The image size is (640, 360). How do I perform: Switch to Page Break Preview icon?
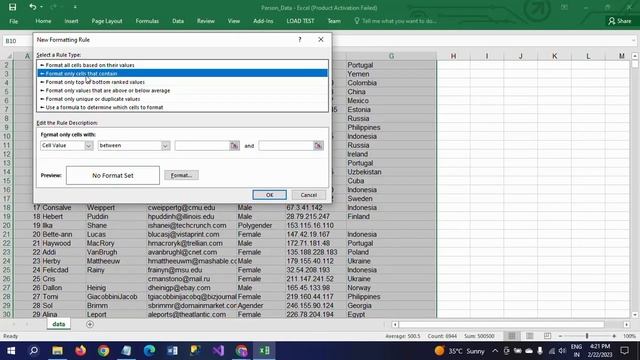547,336
